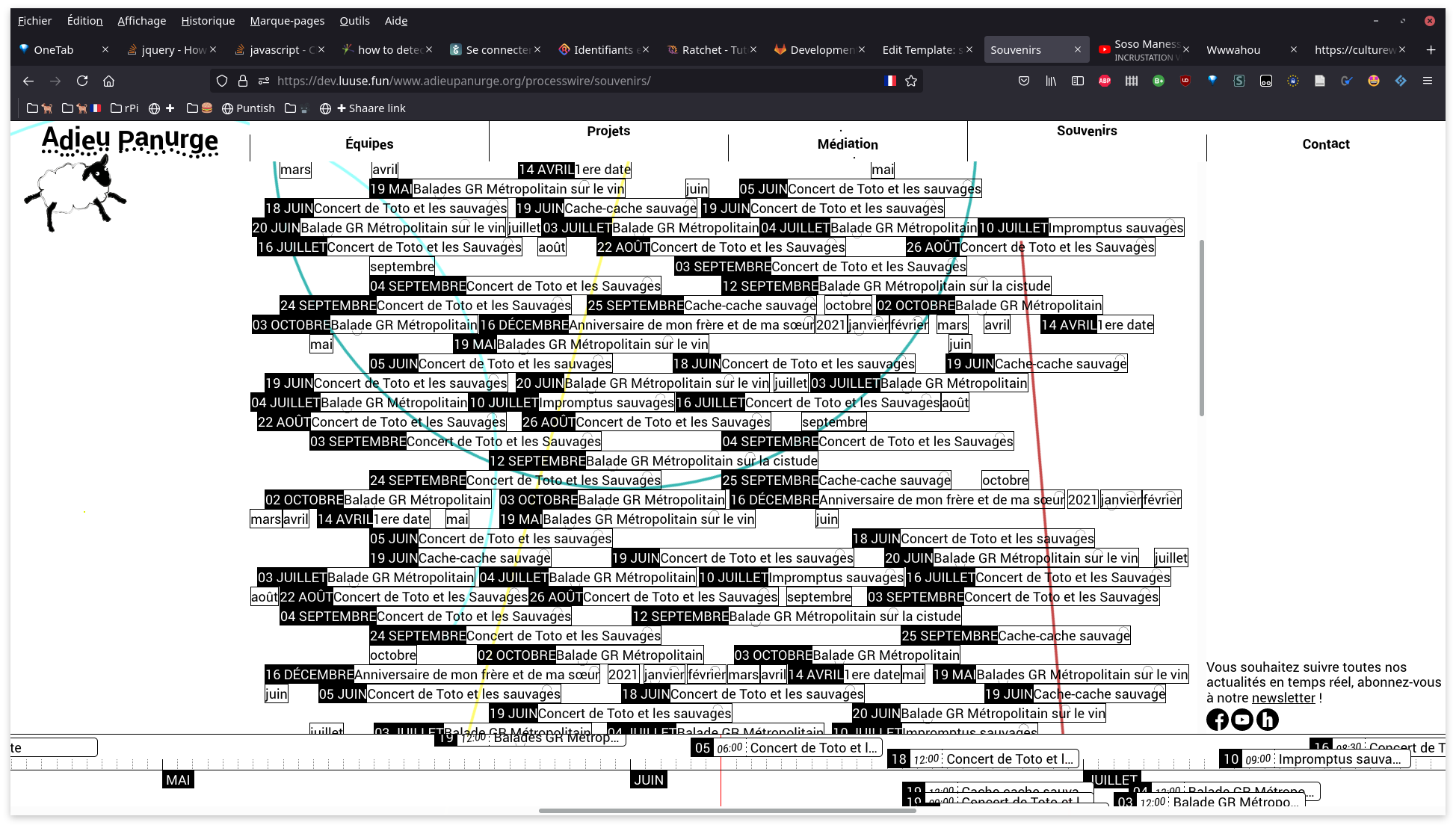Open the rPi bookmarks folder

point(124,108)
